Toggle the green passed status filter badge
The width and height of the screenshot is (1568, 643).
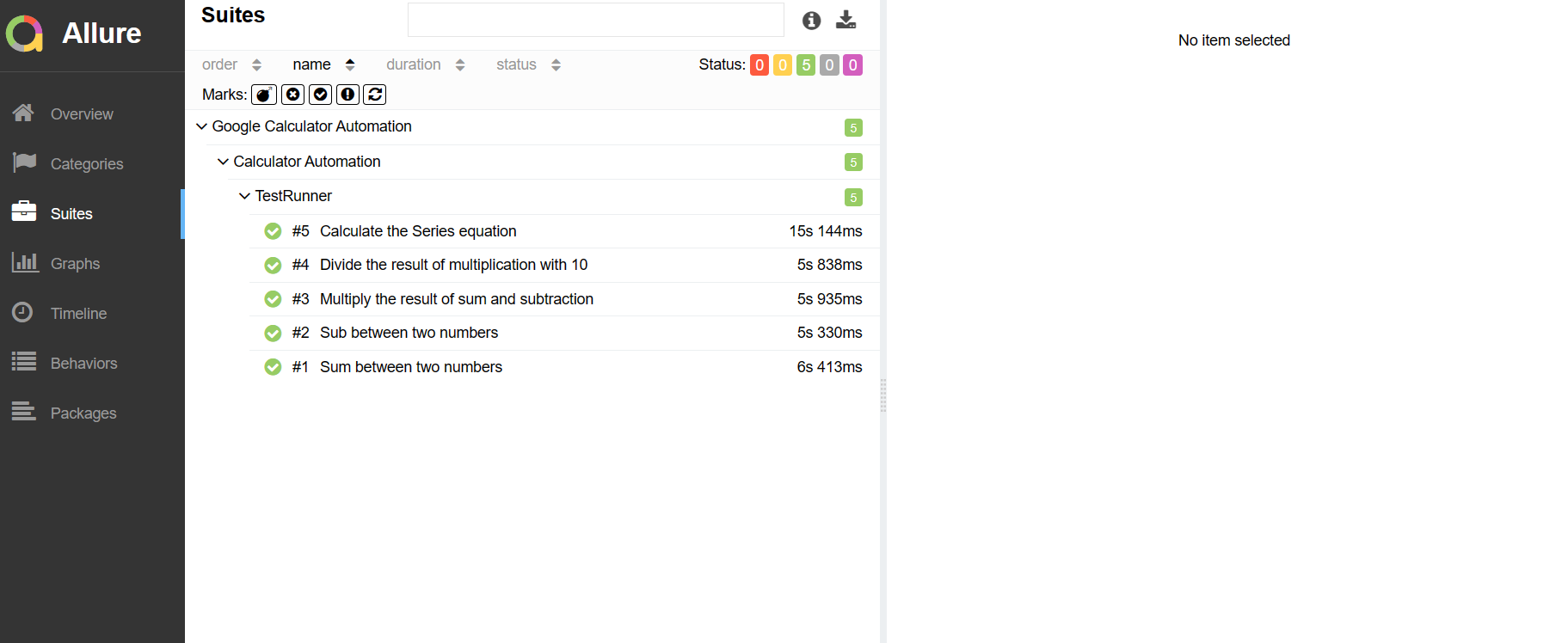(x=806, y=64)
